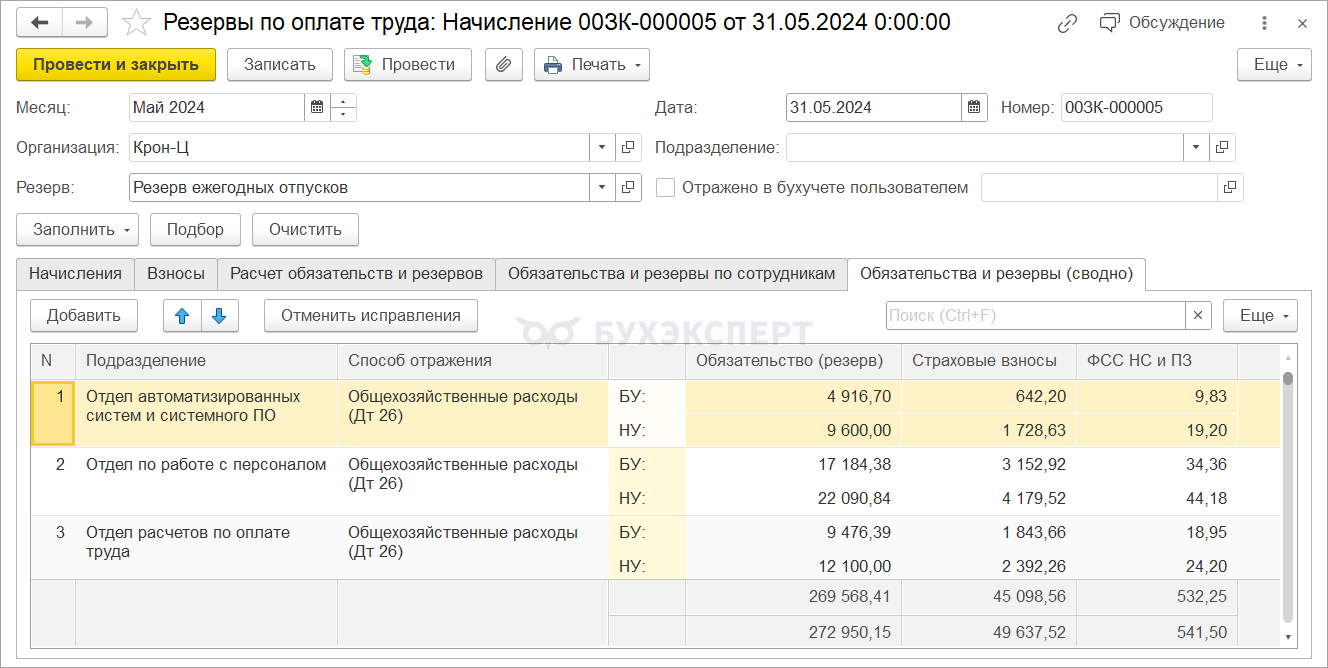Switch to the Начисления tab
The height and width of the screenshot is (668, 1328).
point(76,274)
